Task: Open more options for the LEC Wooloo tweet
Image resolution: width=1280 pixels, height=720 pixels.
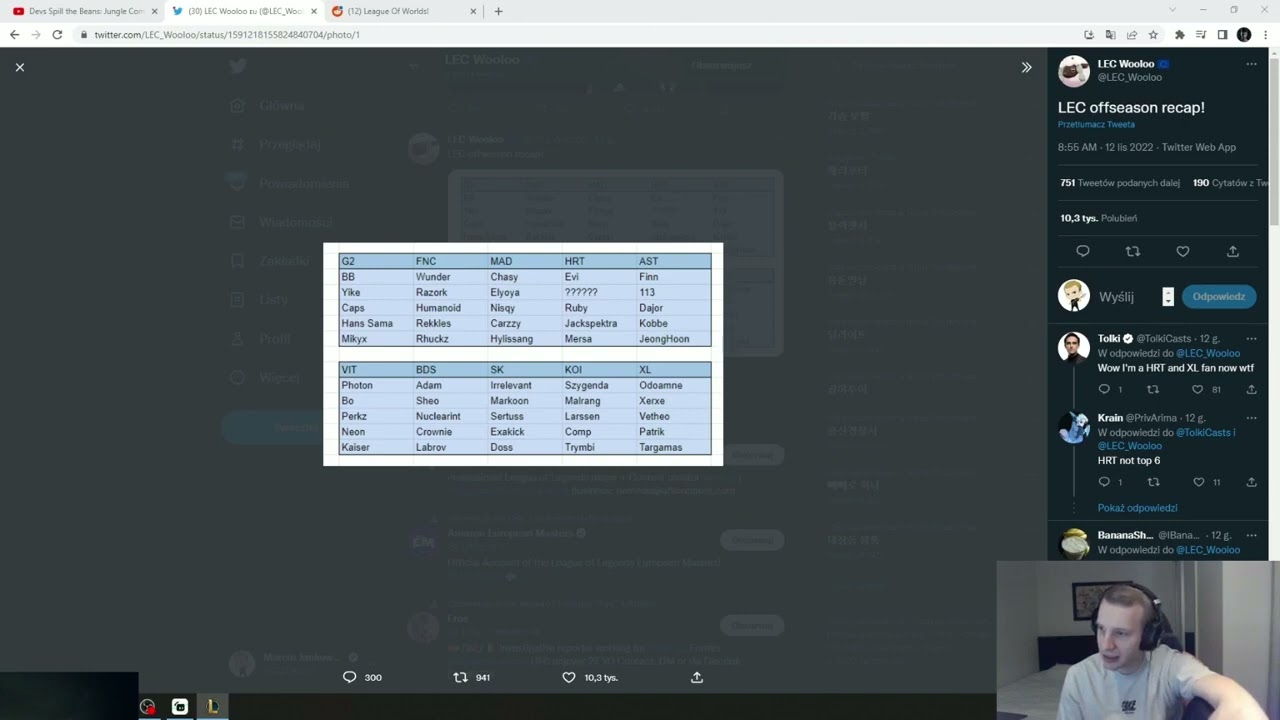Action: [1251, 64]
